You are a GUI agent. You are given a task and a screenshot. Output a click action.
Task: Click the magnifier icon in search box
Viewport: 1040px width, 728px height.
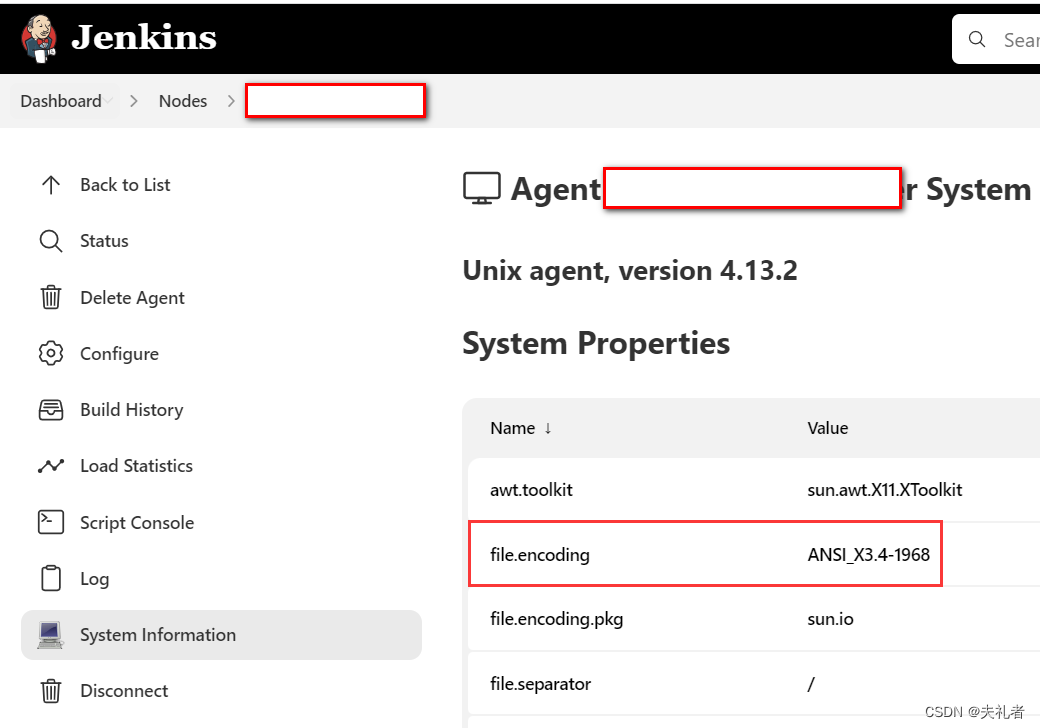point(977,39)
